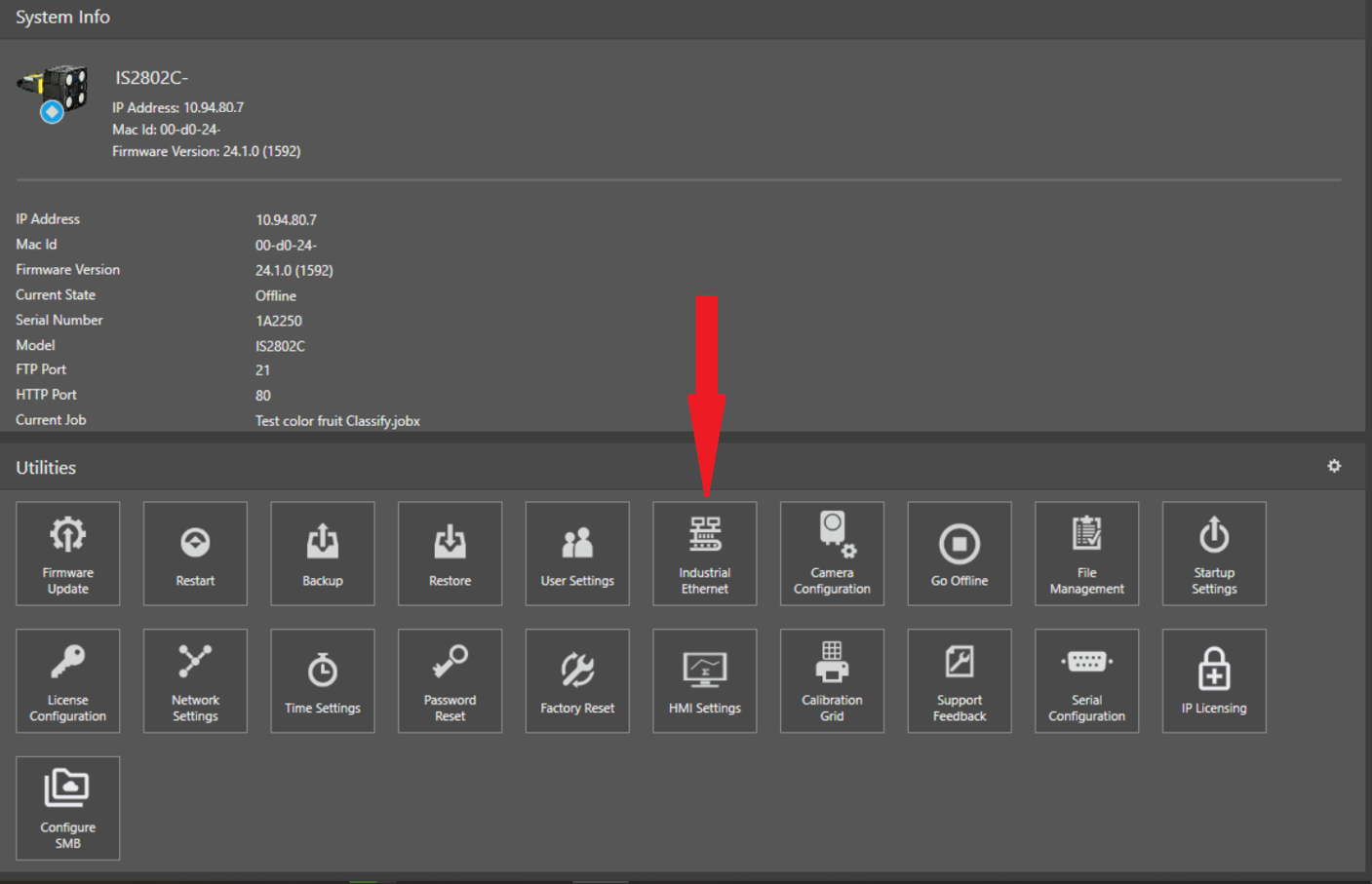Open Serial Configuration
Screen dimensions: 1372x884
pyautogui.click(x=1086, y=680)
